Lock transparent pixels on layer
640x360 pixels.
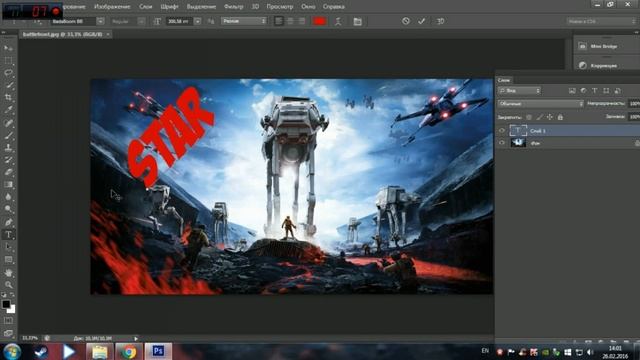[529, 117]
